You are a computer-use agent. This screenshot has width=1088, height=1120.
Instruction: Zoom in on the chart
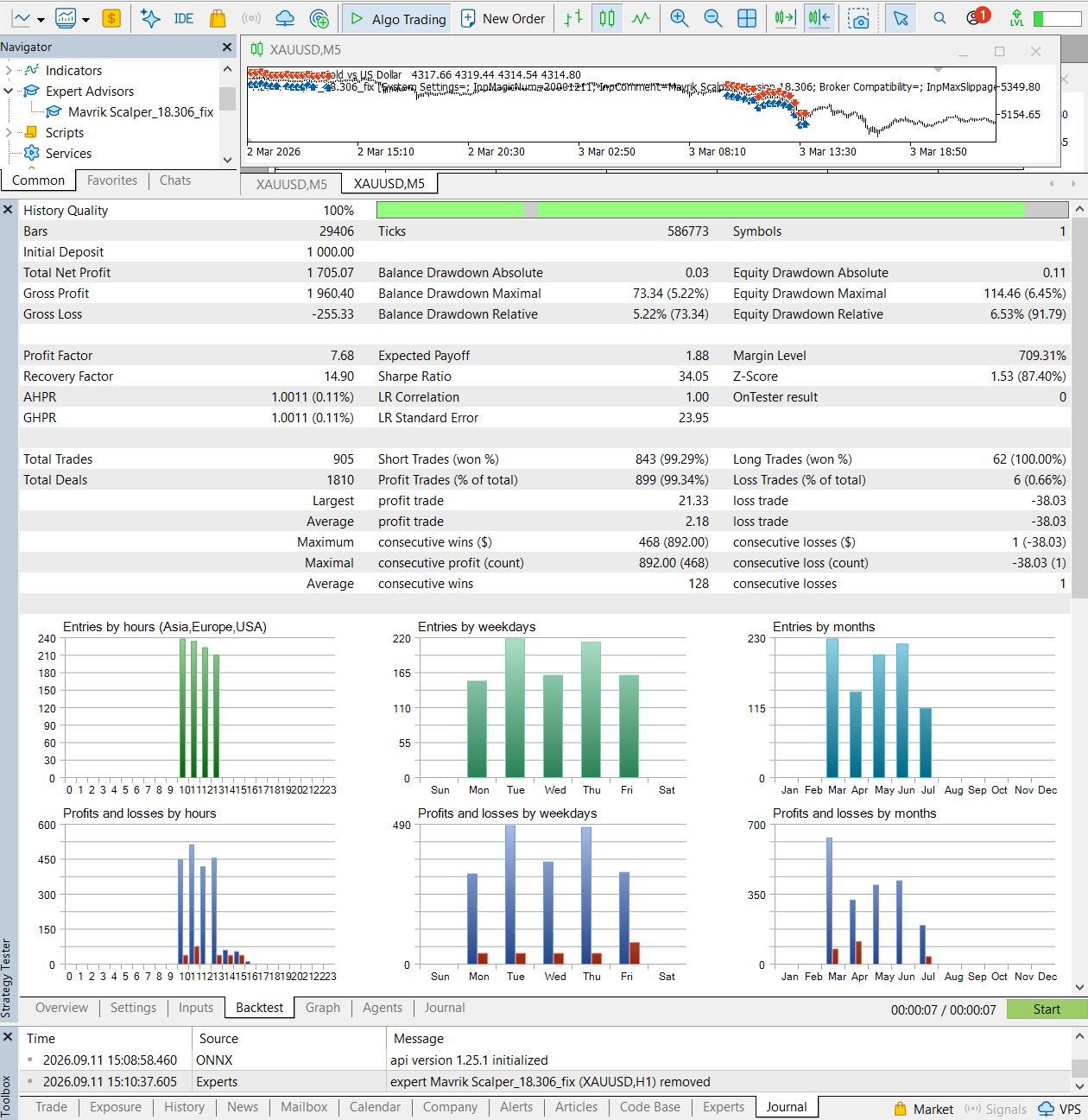680,18
